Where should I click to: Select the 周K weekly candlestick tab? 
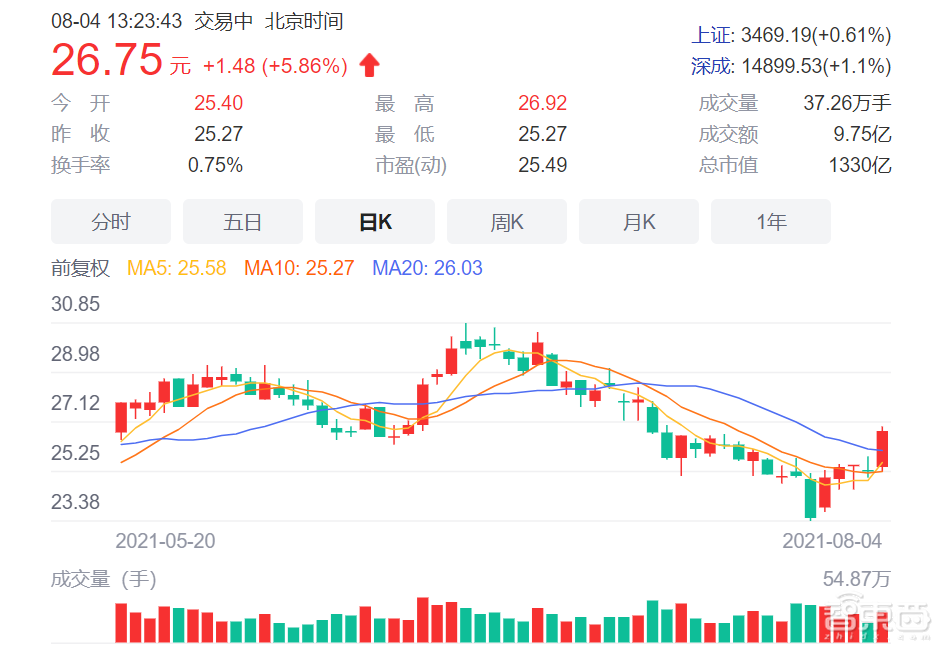506,221
